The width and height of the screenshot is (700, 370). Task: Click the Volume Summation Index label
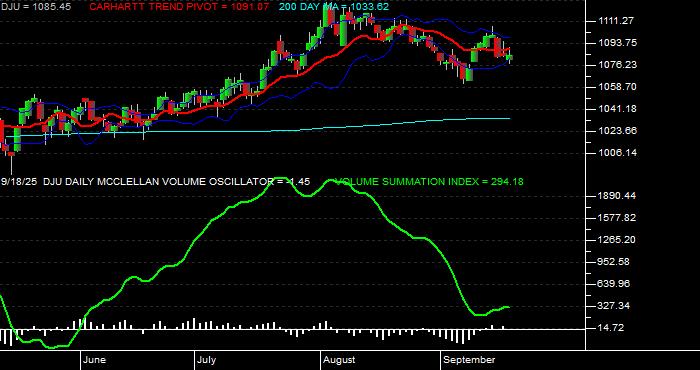point(429,182)
